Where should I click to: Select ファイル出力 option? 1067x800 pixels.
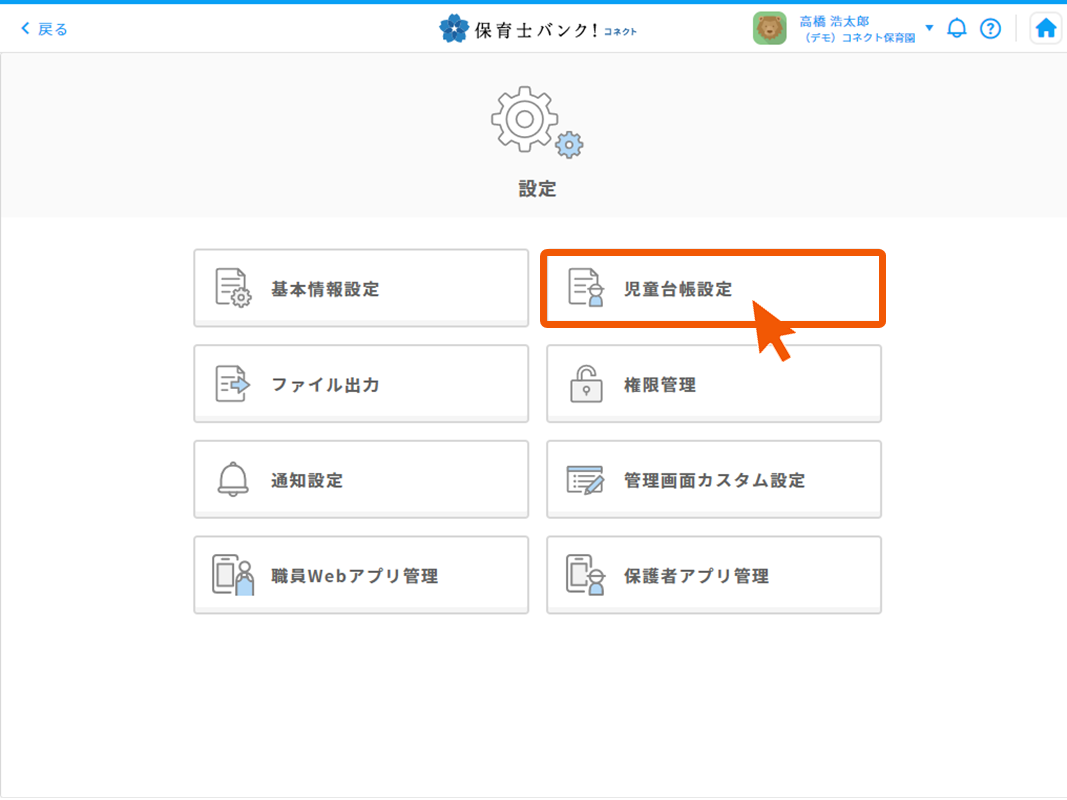[361, 385]
